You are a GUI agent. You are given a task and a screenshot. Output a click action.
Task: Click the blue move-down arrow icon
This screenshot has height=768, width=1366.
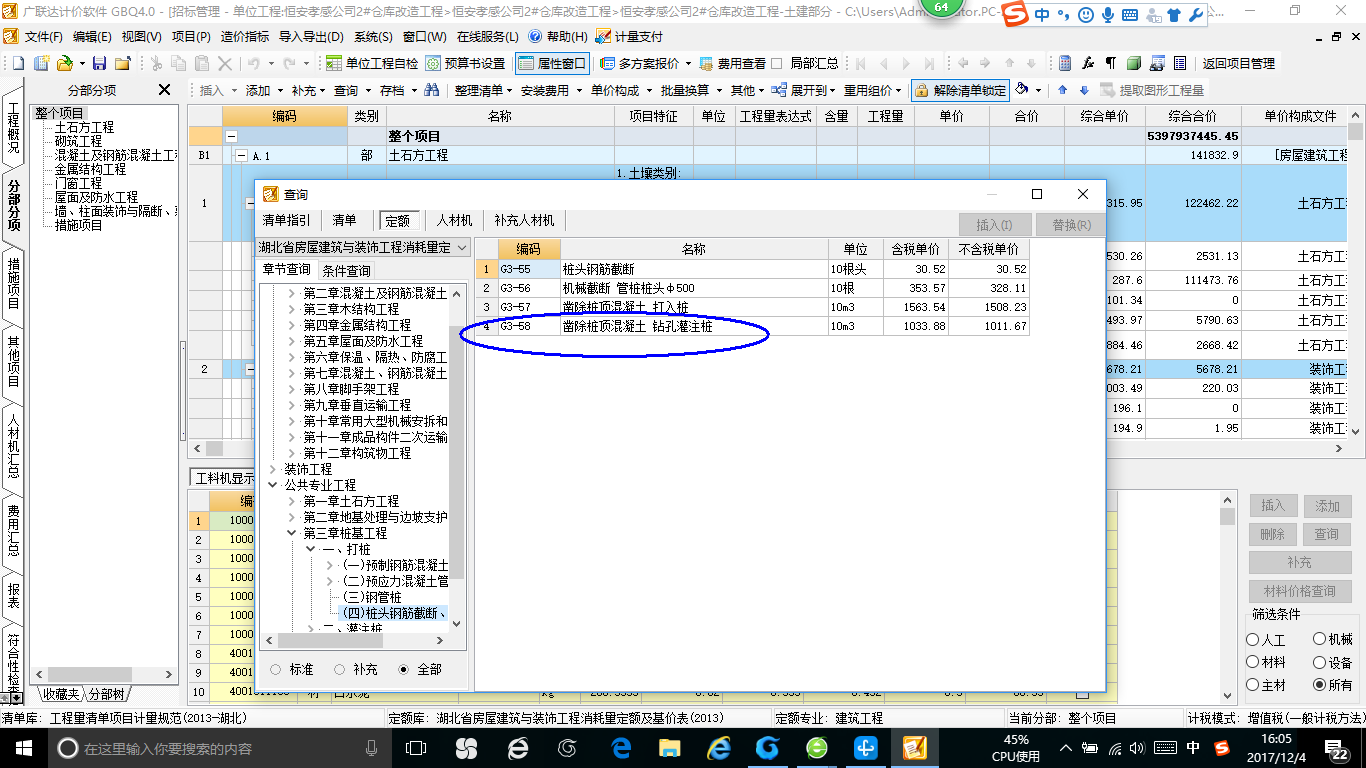1083,90
